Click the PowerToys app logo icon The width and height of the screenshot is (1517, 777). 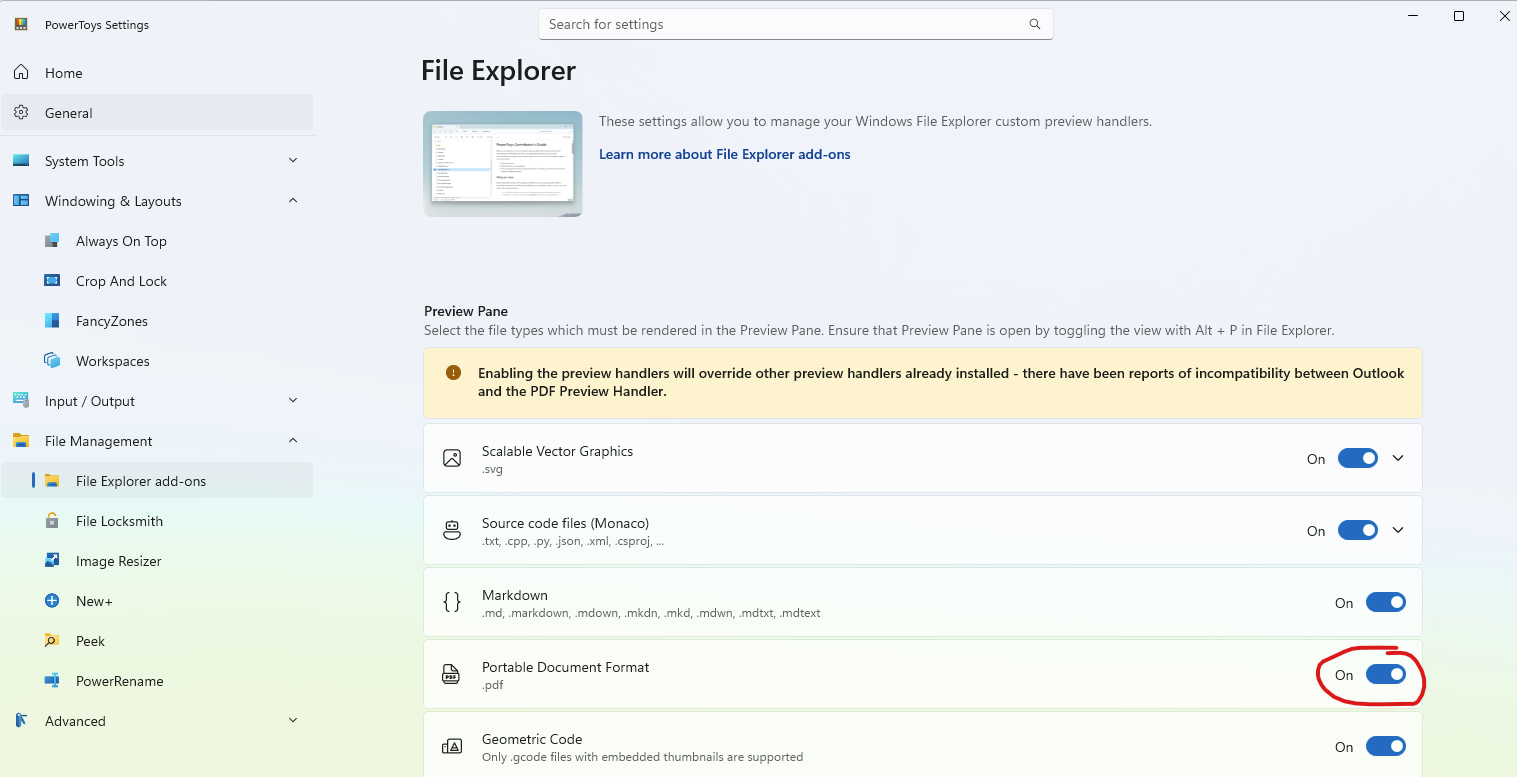[x=21, y=24]
